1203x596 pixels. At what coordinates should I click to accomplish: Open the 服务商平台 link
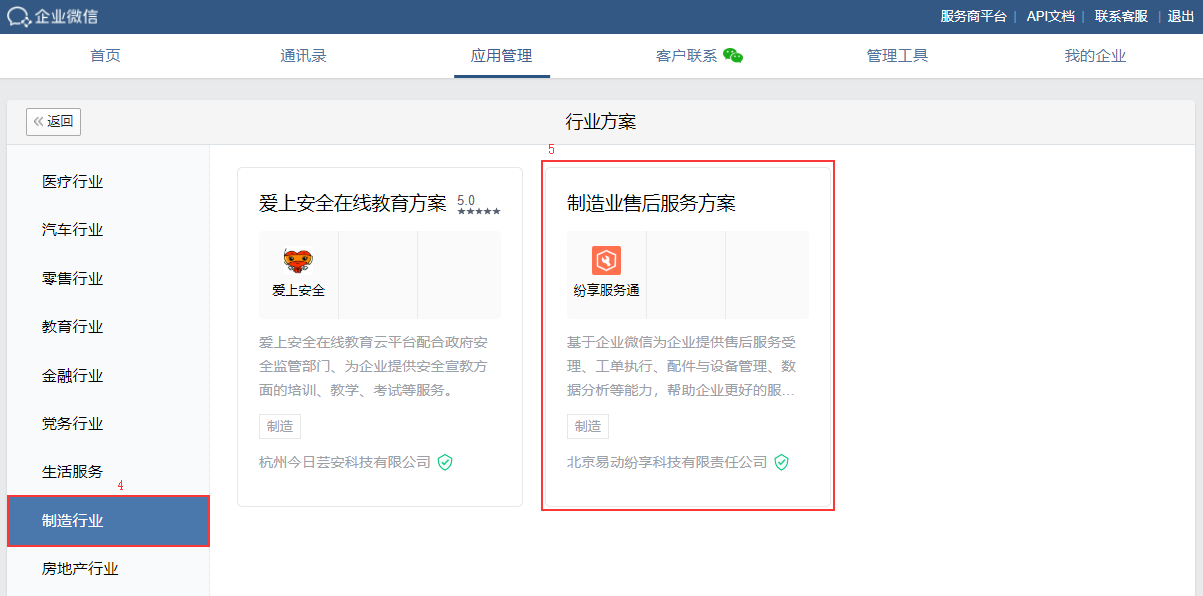tap(973, 16)
